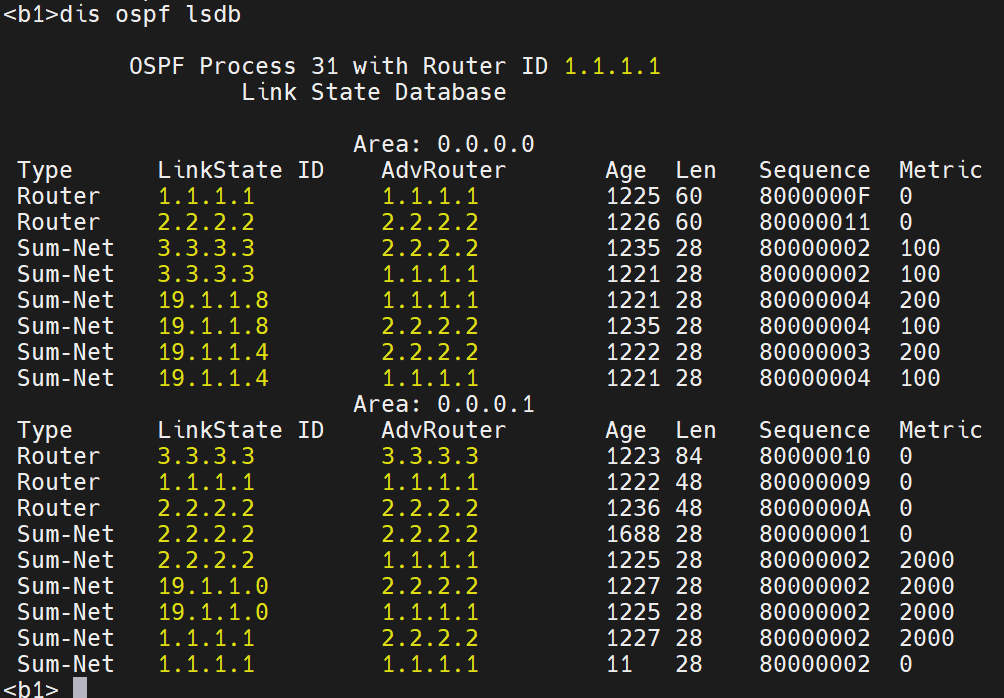Click the Sequence value 80000009
Image resolution: width=1004 pixels, height=698 pixels.
point(814,482)
